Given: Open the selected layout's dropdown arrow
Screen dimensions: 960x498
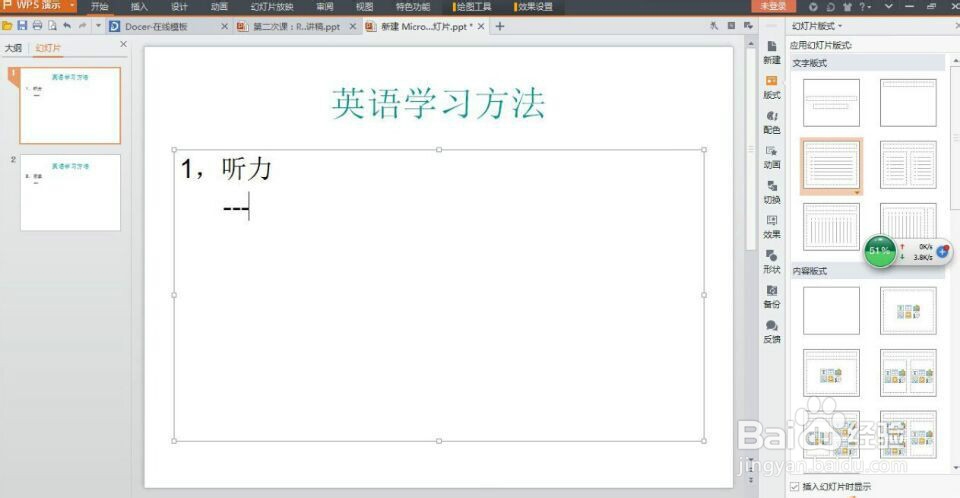Looking at the screenshot, I should click(857, 193).
